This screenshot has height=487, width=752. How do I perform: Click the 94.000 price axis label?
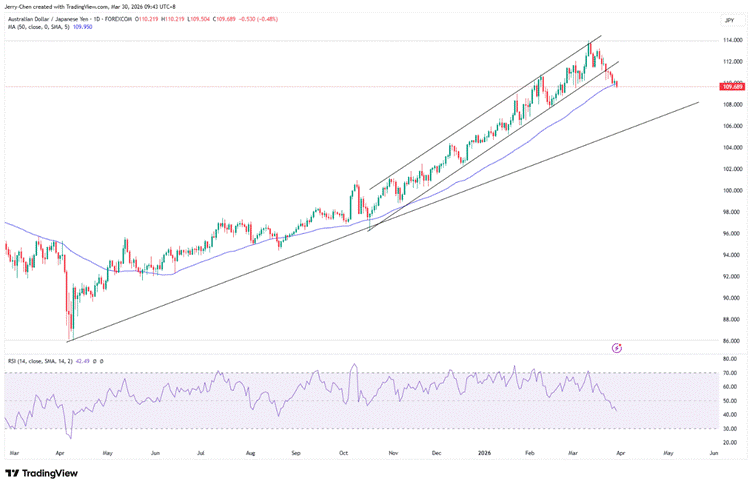point(732,255)
